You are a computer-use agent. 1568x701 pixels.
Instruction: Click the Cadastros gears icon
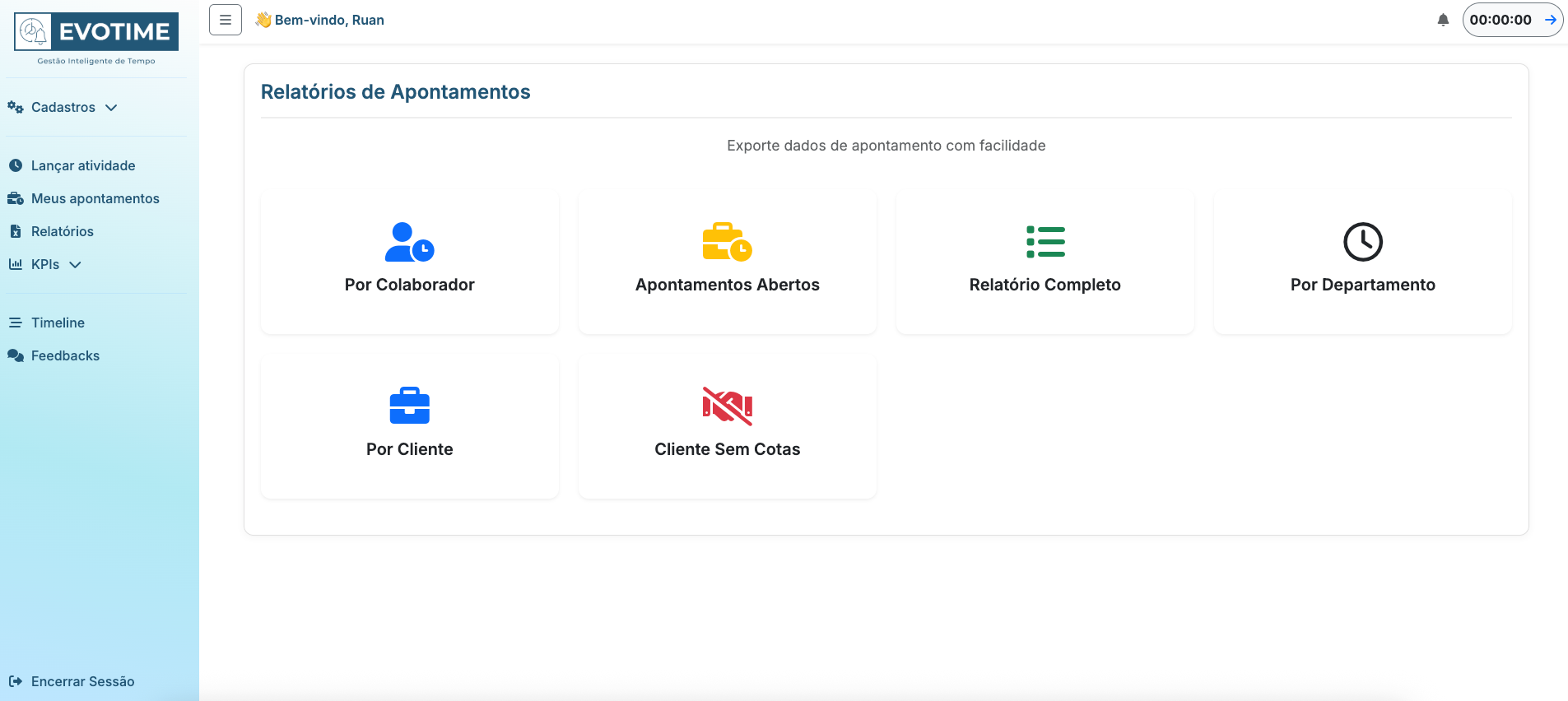(15, 107)
